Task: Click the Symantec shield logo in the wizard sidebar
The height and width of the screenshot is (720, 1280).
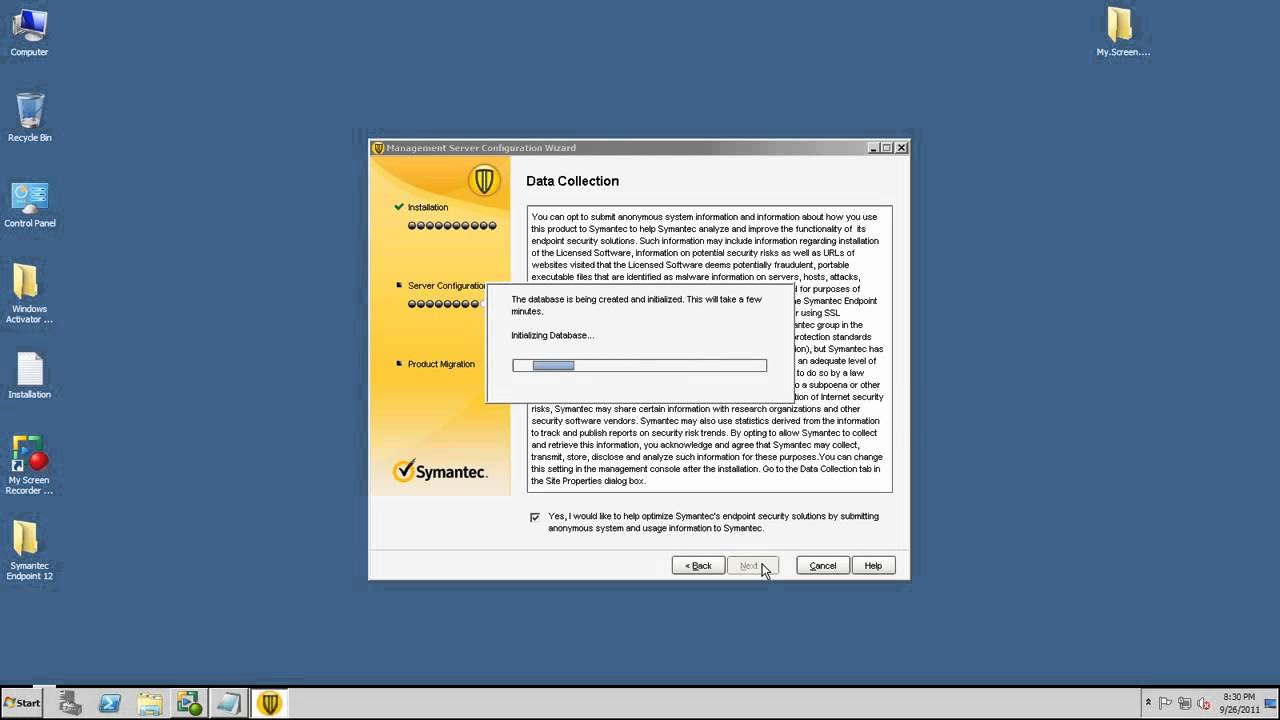Action: tap(484, 181)
